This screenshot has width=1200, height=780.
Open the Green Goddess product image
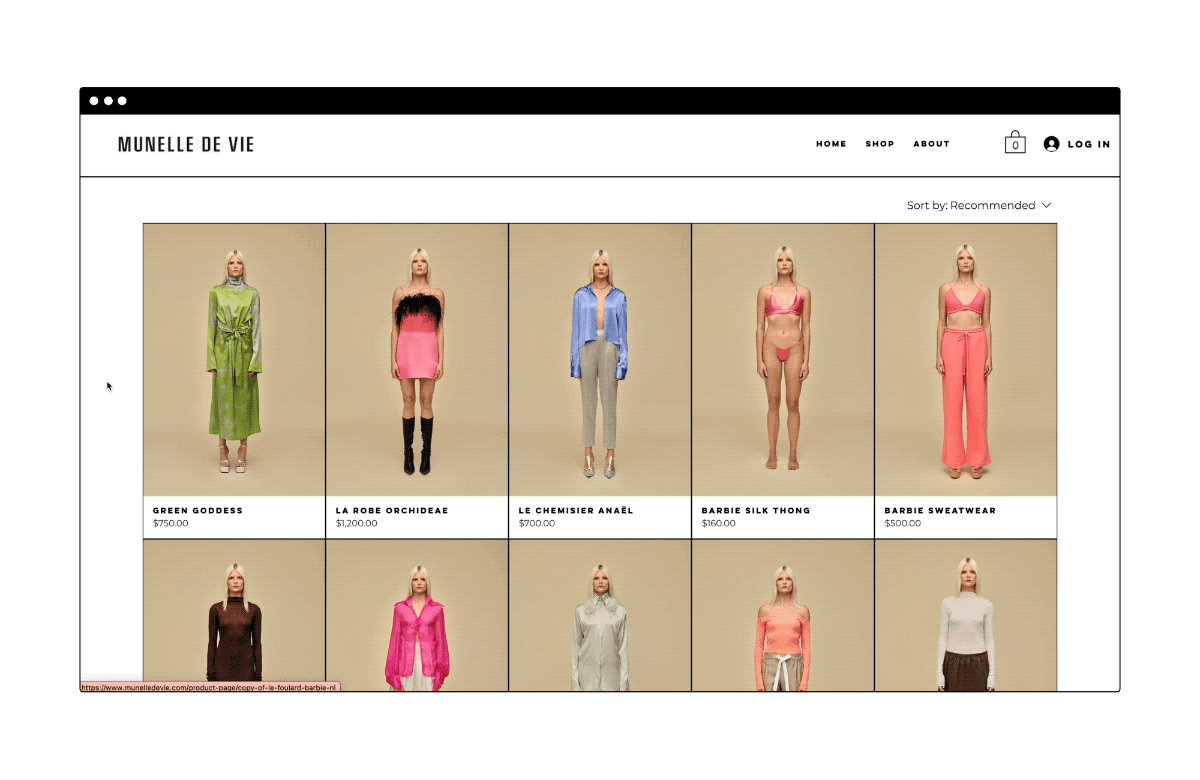(x=234, y=360)
